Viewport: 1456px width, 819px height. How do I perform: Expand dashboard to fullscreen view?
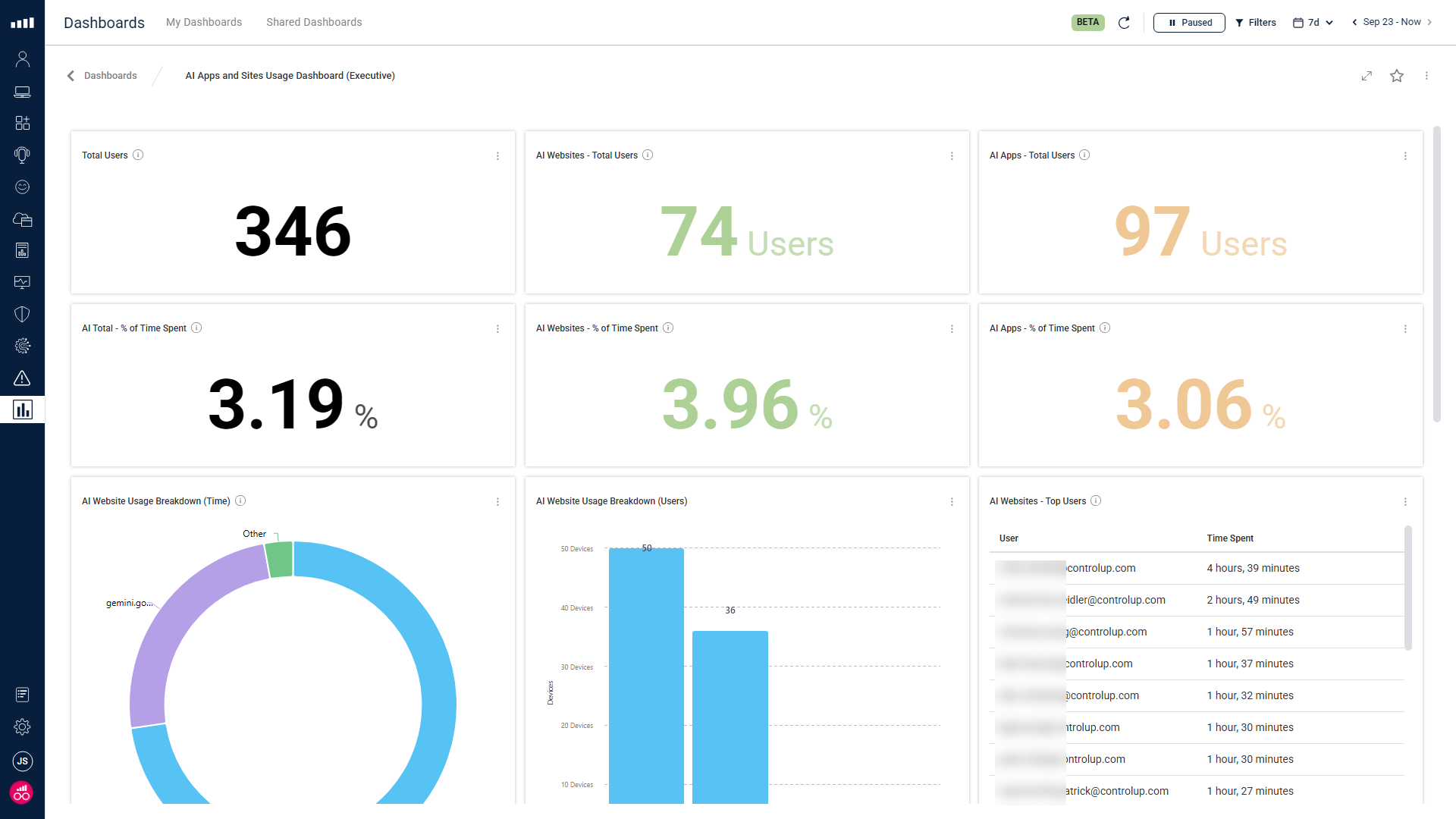[x=1367, y=76]
